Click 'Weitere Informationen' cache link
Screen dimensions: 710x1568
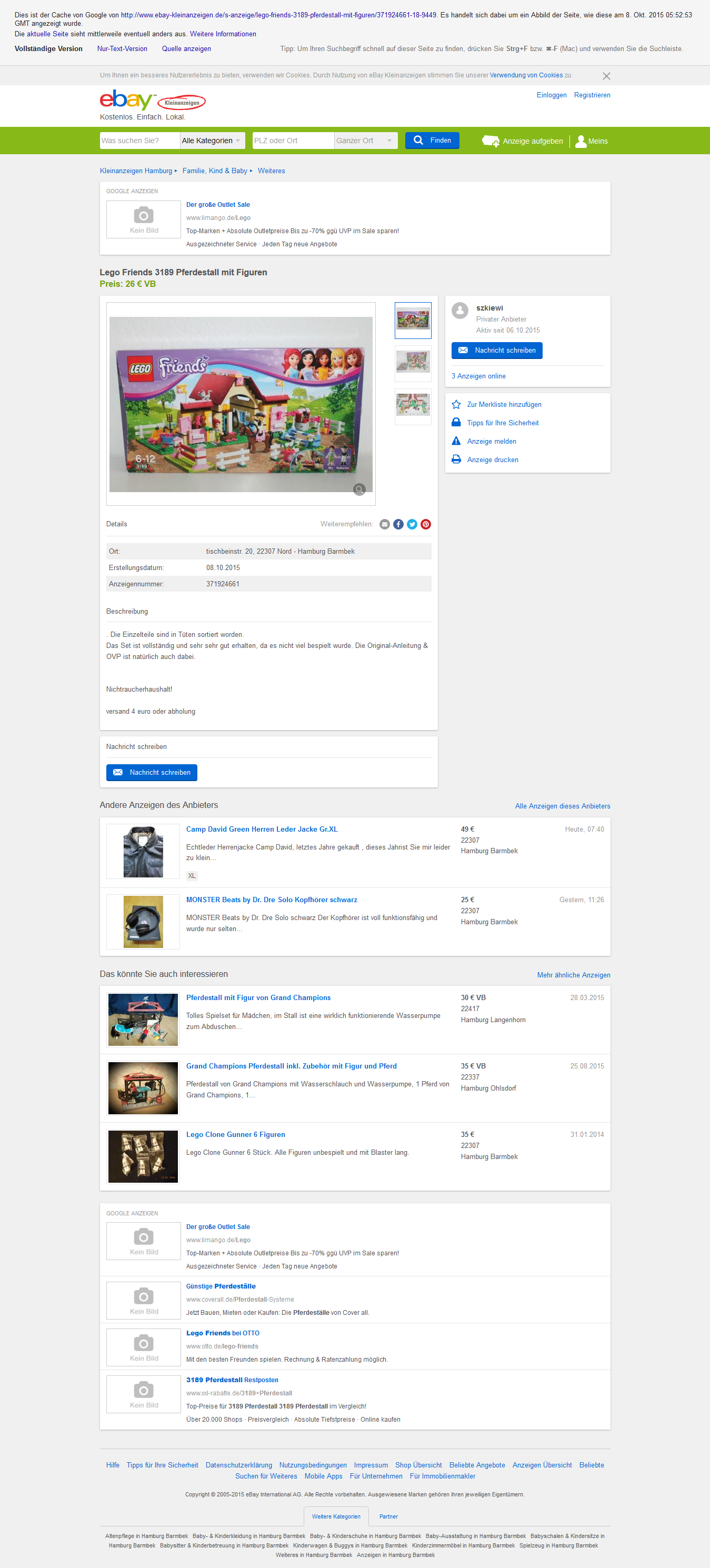(223, 34)
